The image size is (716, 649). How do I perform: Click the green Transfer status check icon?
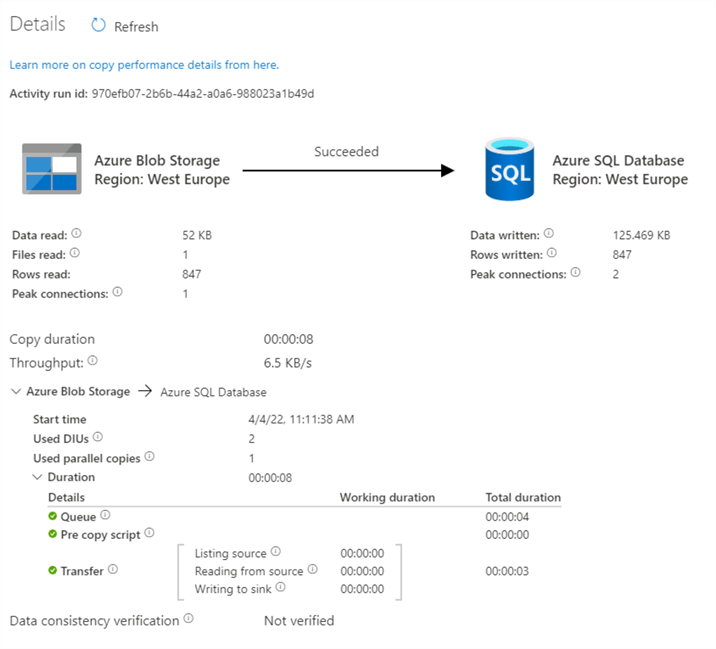tap(53, 570)
